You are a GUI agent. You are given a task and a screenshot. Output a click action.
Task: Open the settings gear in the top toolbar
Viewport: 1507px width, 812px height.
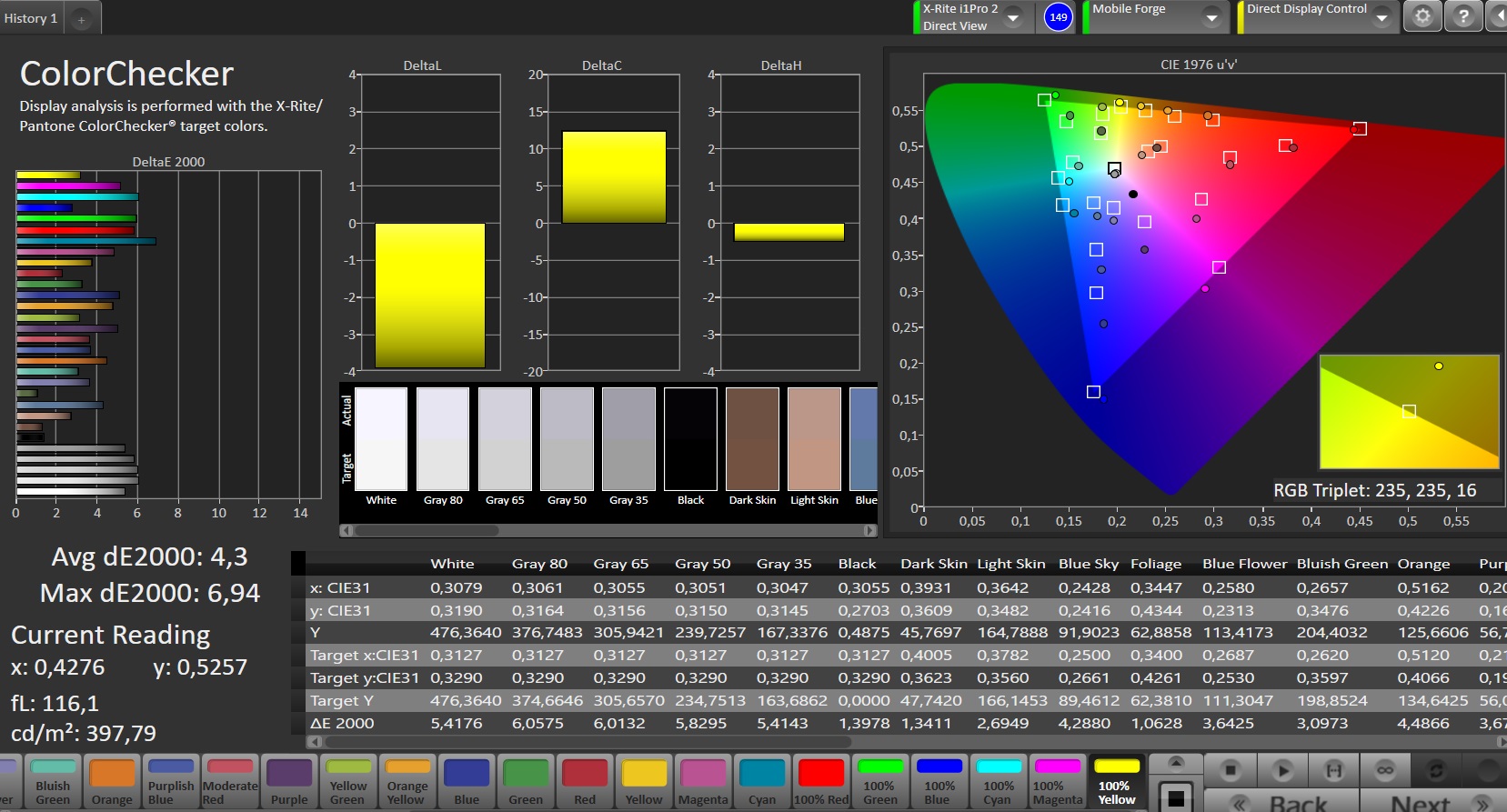tap(1422, 16)
